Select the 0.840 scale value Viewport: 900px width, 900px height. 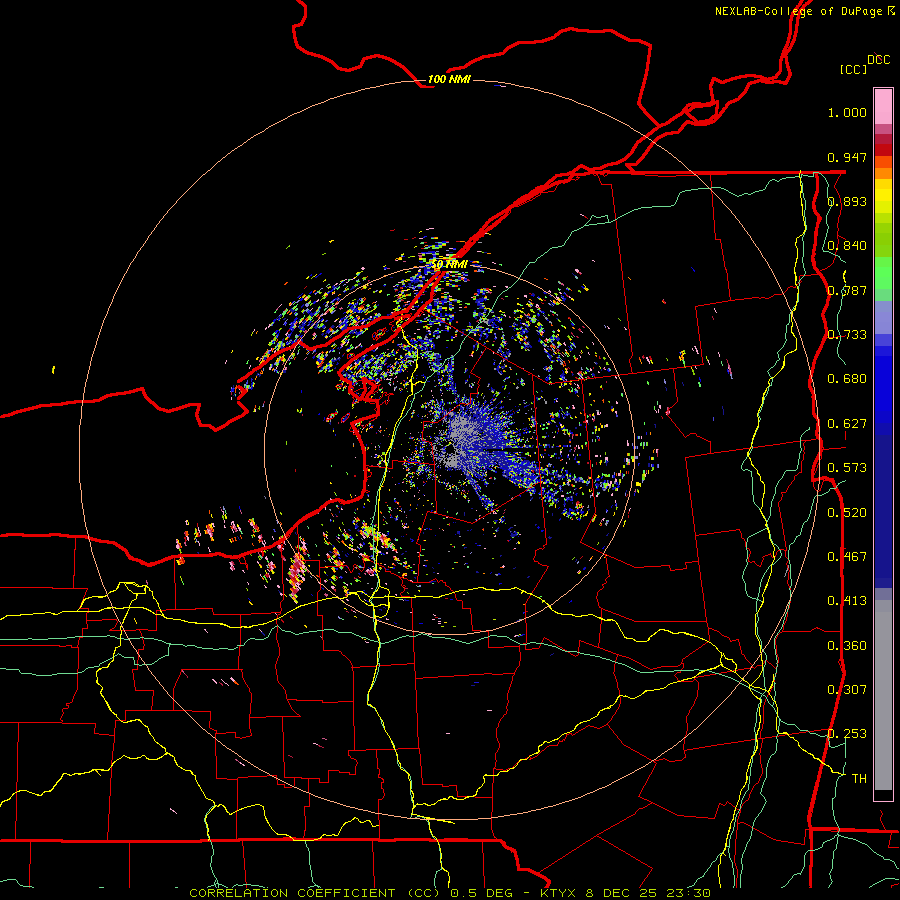click(847, 246)
